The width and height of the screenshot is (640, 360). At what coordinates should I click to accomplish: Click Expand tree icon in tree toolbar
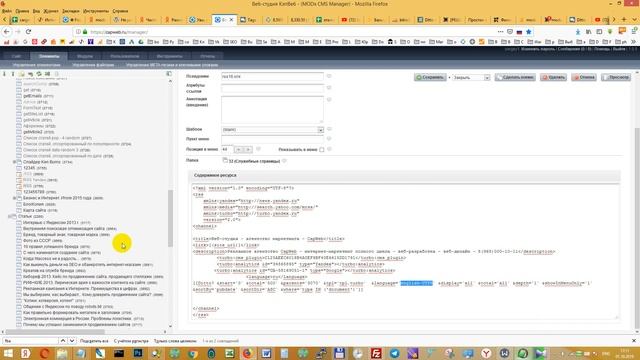click(4, 74)
